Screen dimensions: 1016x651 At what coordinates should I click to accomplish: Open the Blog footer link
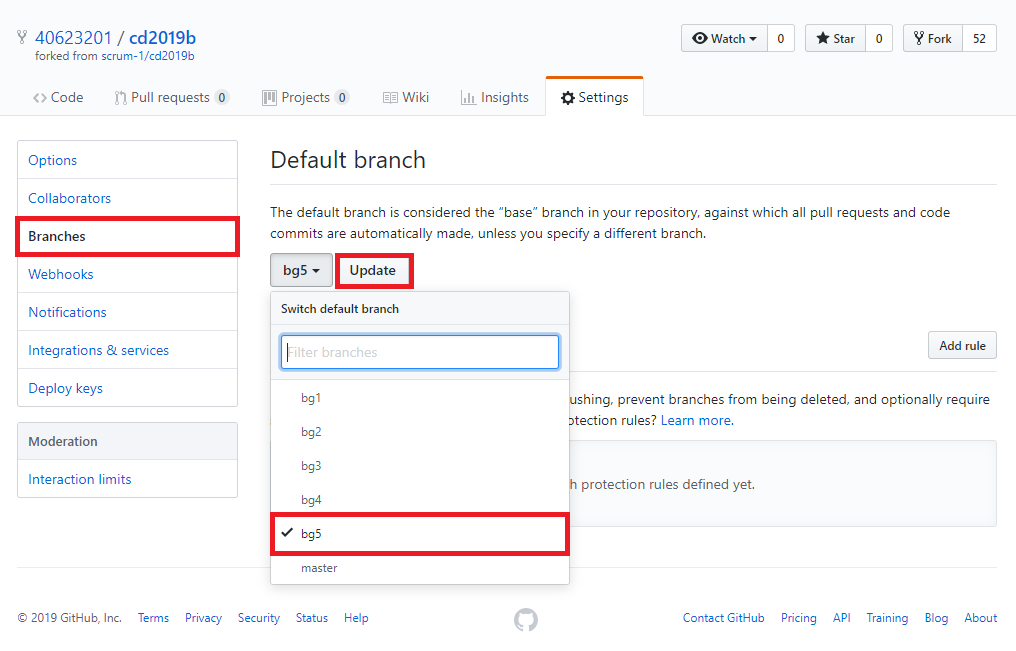click(x=936, y=618)
